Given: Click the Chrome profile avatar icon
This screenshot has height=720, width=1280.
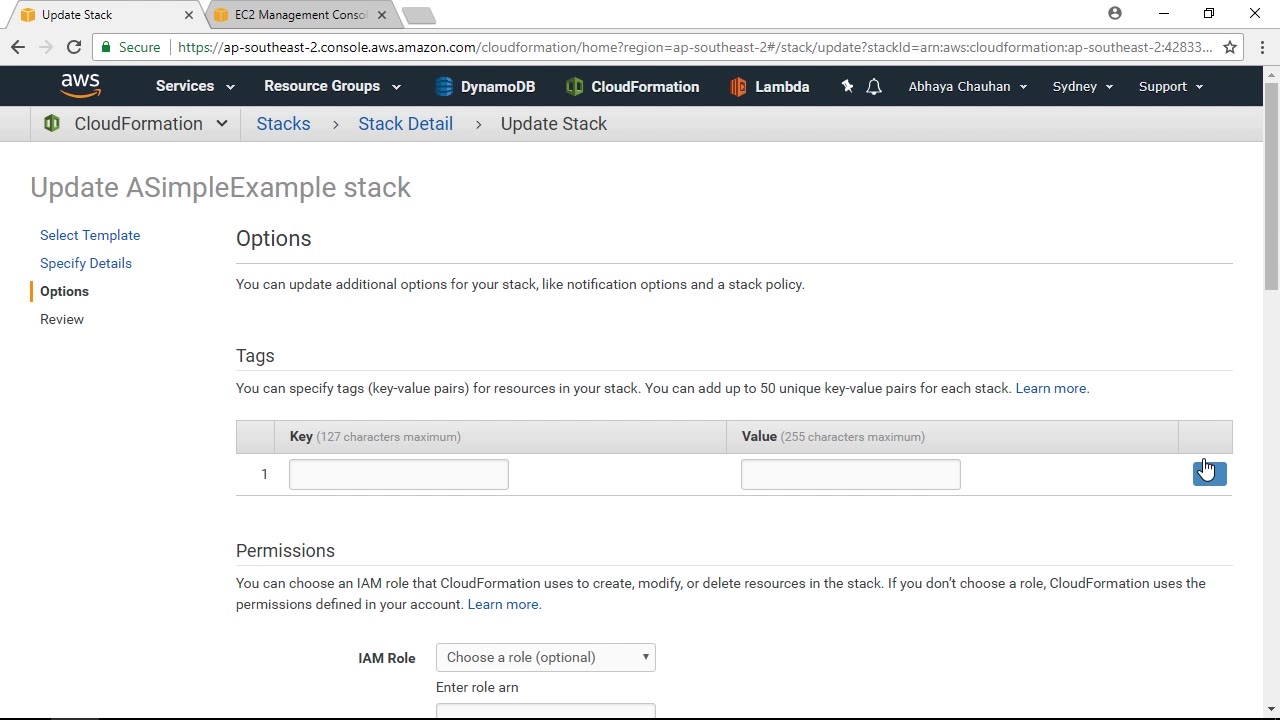Looking at the screenshot, I should coord(1115,14).
